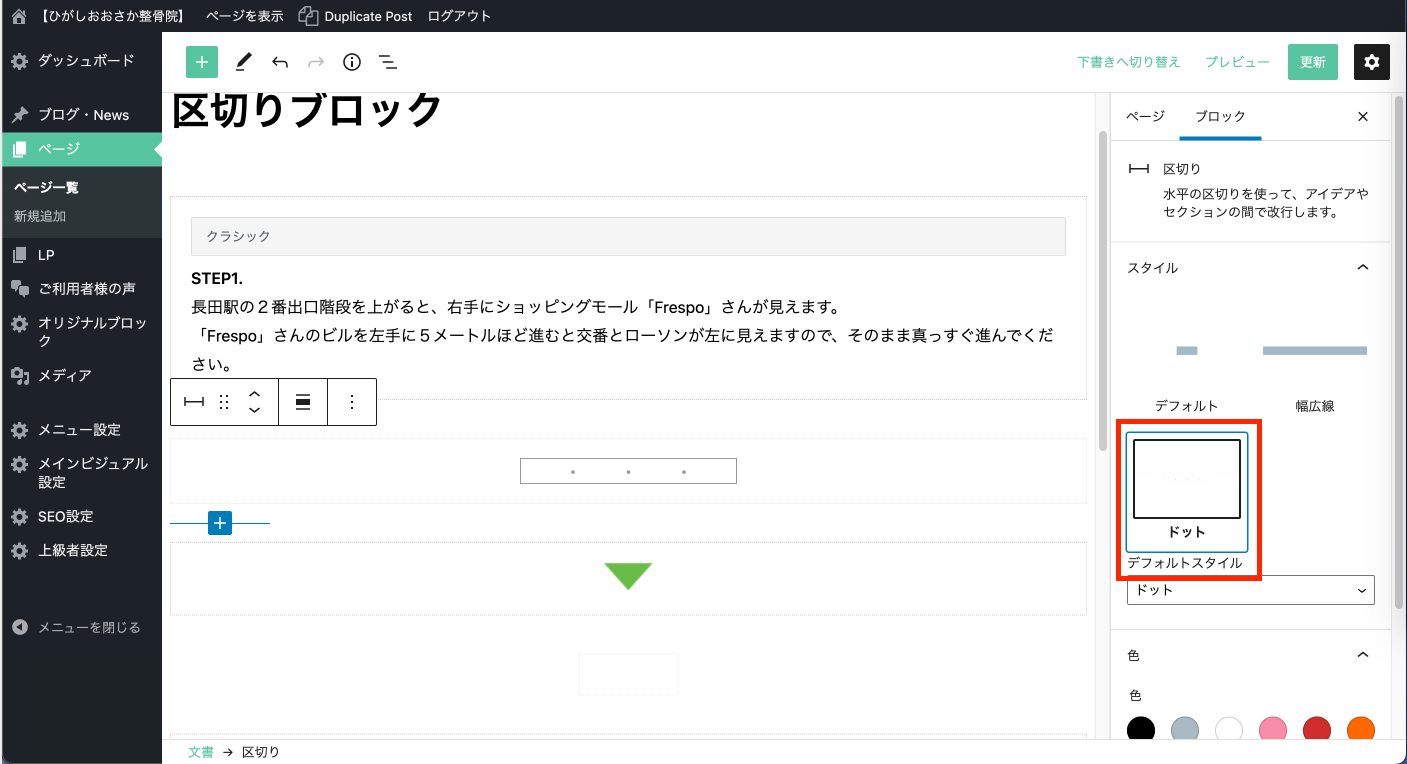Click the separator block type icon
This screenshot has width=1407, height=764.
pyautogui.click(x=194, y=402)
